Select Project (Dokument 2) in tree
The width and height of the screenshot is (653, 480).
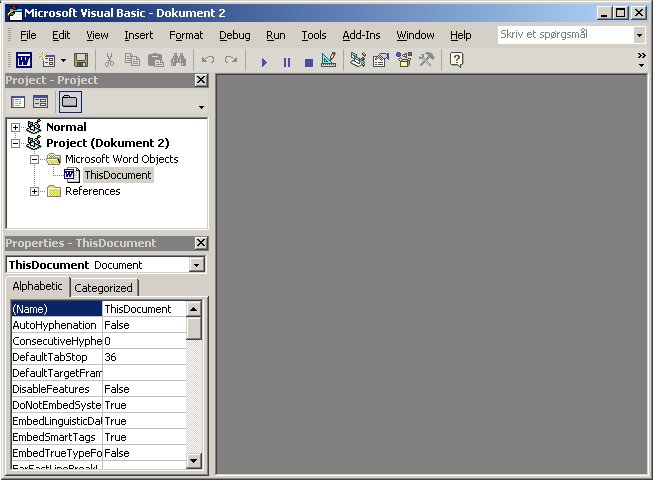coord(107,143)
